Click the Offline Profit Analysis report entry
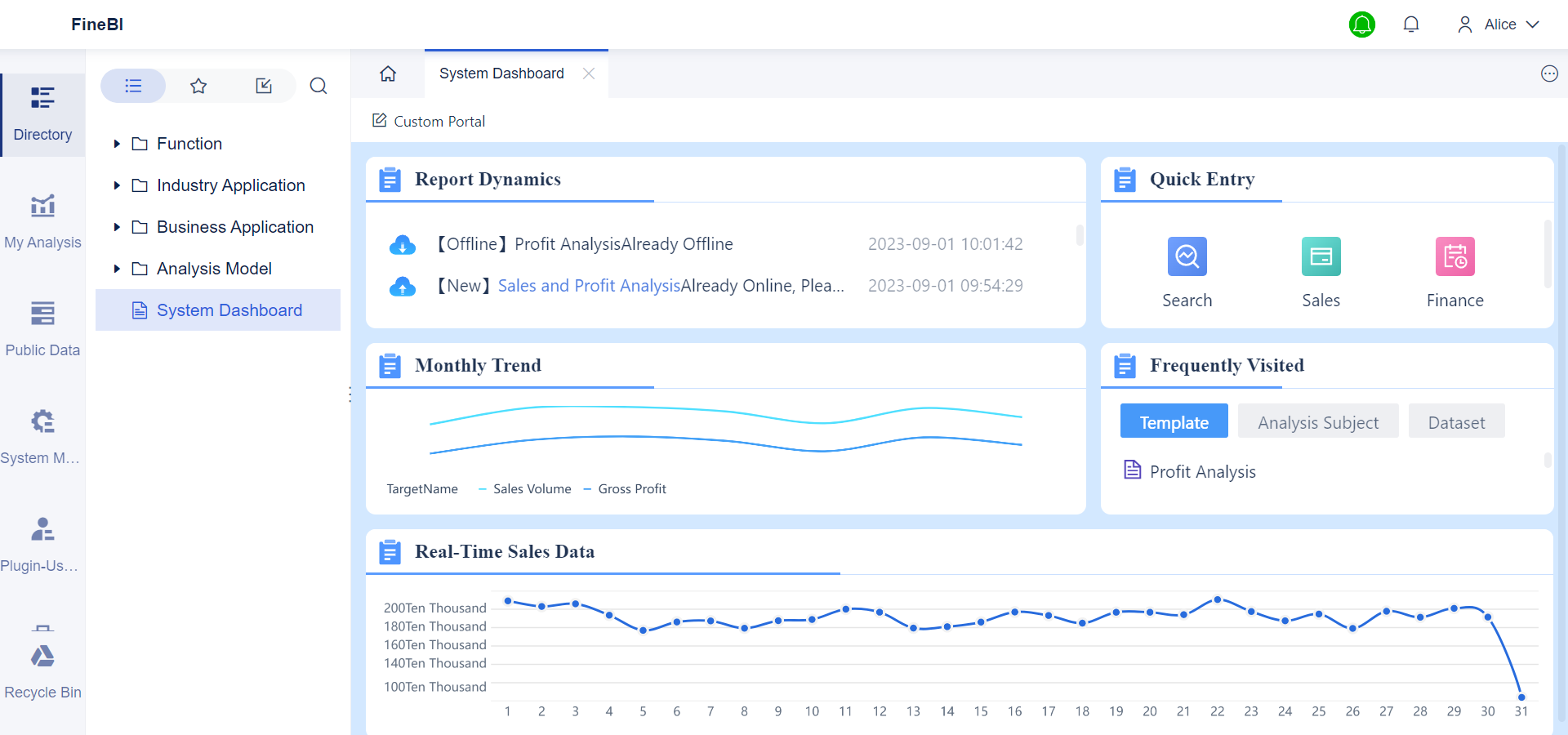Screen dimensions: 1568x735 [583, 244]
